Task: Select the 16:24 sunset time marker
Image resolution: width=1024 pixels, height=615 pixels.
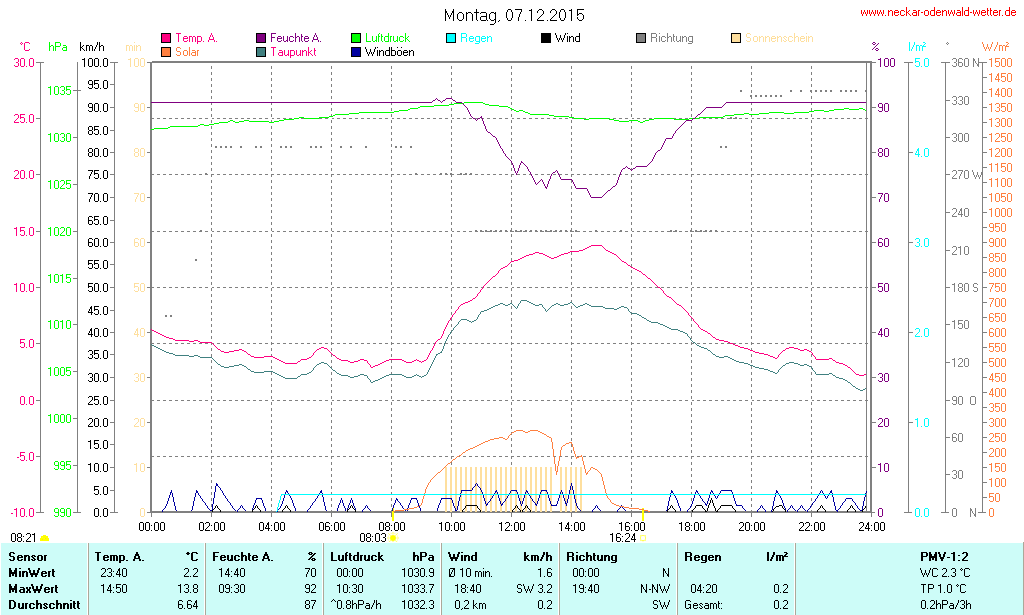Action: [x=622, y=537]
